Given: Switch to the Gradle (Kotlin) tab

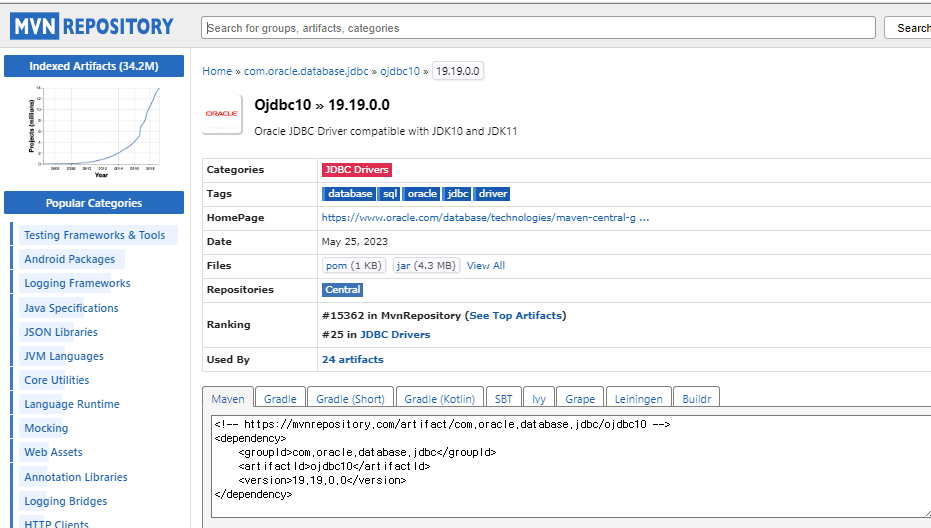Looking at the screenshot, I should click(439, 398).
